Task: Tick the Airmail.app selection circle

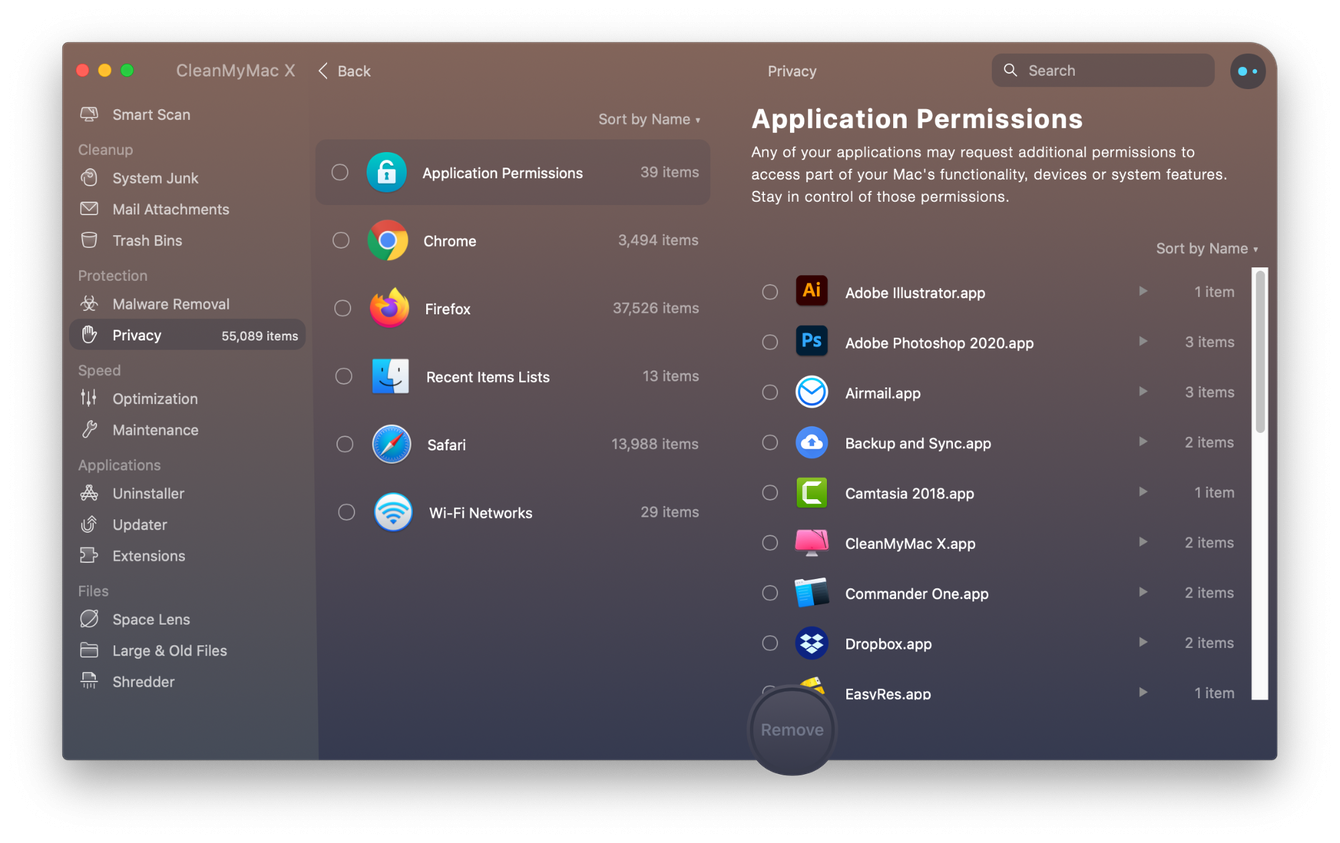Action: click(770, 392)
